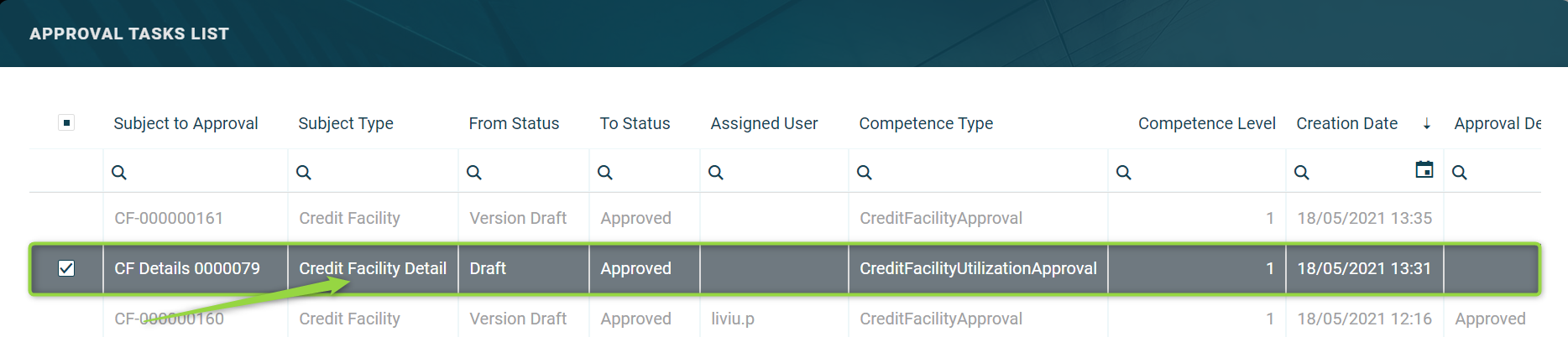This screenshot has width=1568, height=337.
Task: Click search icon in Competence Level filter
Action: pyautogui.click(x=1124, y=173)
